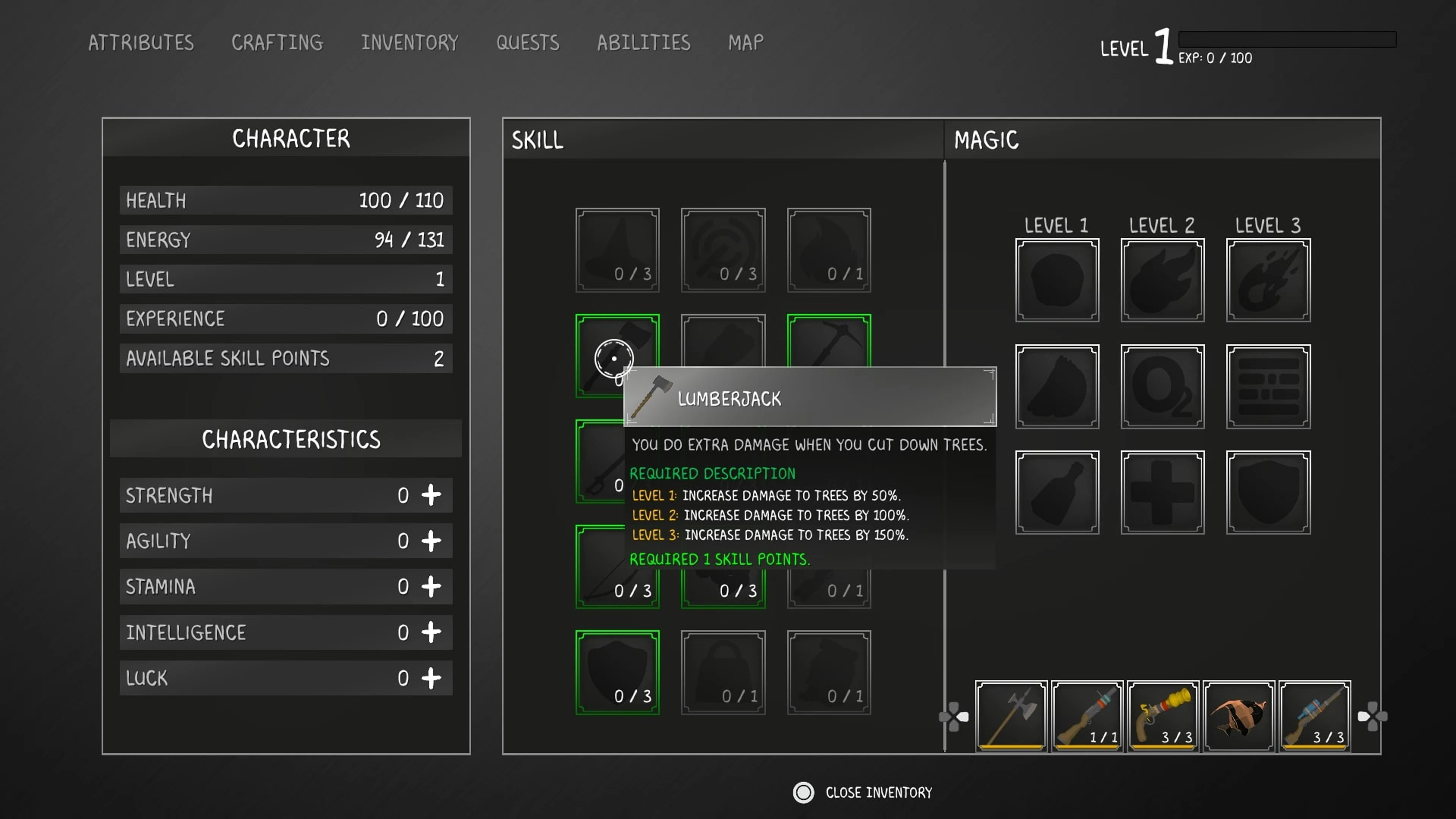Select the Level 3 comet magic icon

[x=1267, y=280]
